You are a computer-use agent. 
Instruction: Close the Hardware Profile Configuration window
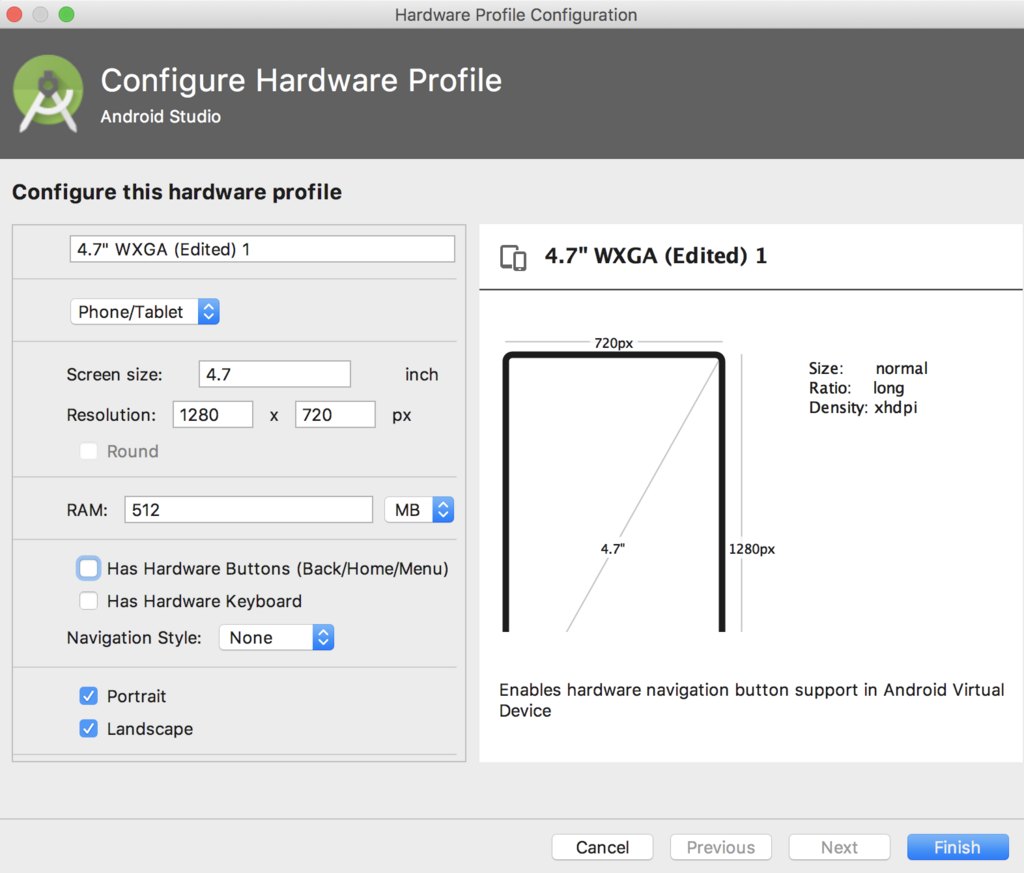(x=14, y=14)
